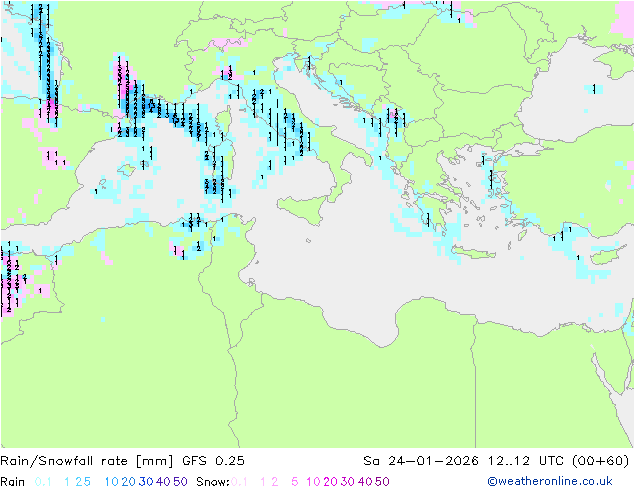Click the "Rain" legend label
This screenshot has height=490, width=634.
[13, 482]
